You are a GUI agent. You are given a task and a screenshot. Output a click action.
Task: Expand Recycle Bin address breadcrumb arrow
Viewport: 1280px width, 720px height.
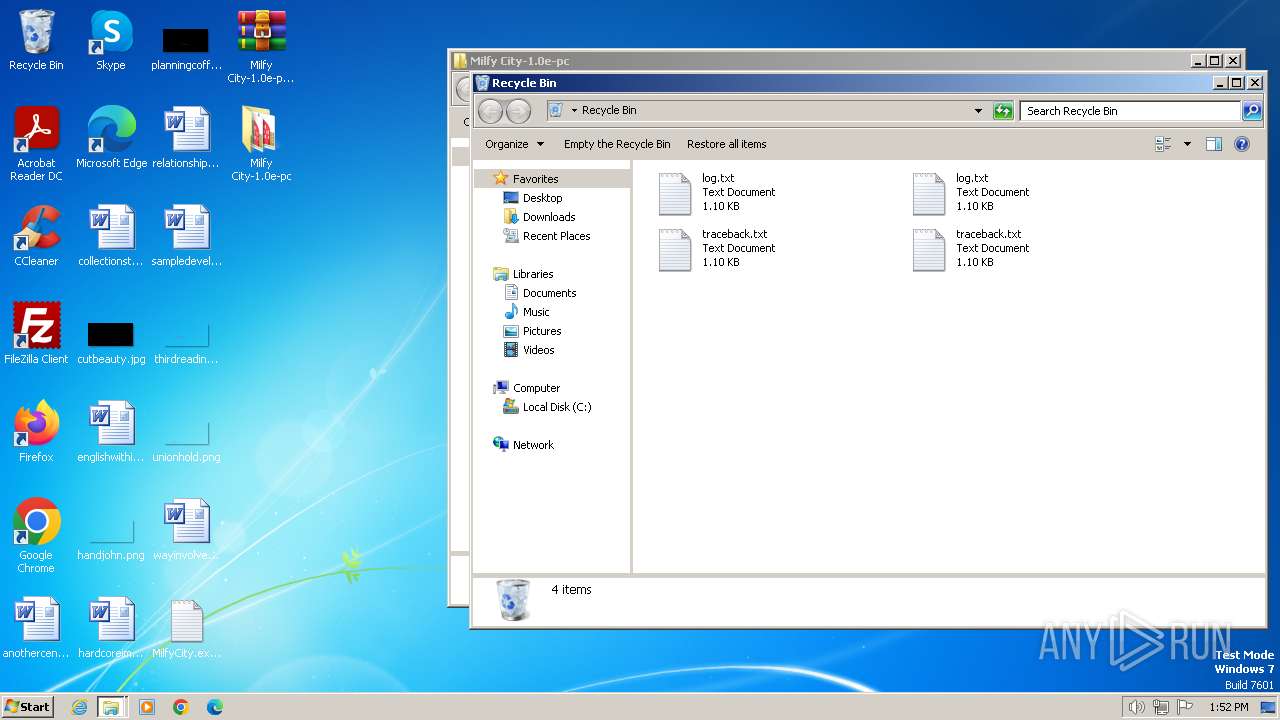[x=574, y=111]
